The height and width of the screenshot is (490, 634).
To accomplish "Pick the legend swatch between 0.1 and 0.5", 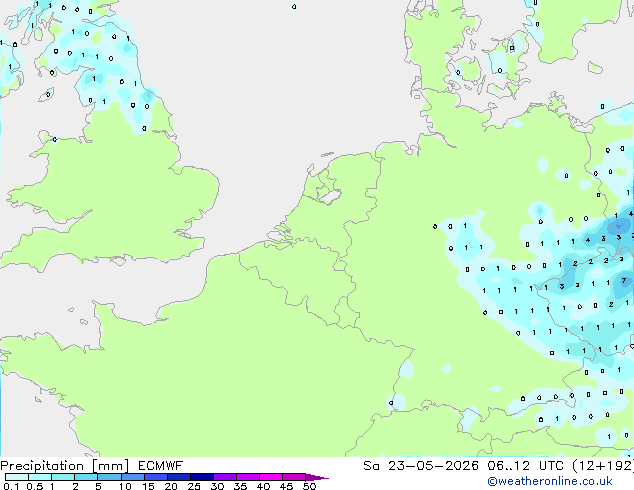I will click(17, 477).
